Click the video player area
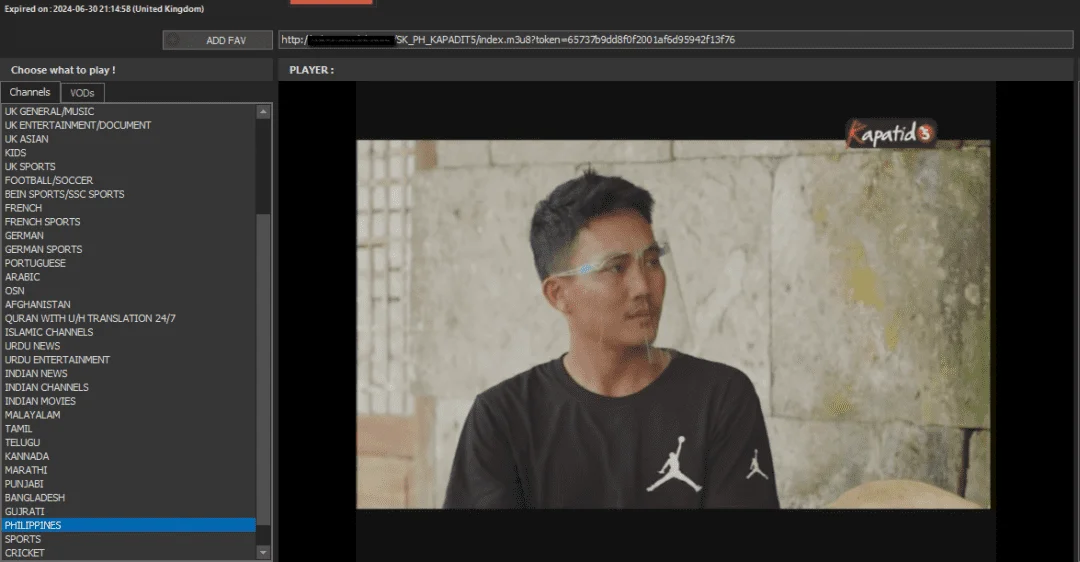Viewport: 1080px width, 562px height. point(675,322)
